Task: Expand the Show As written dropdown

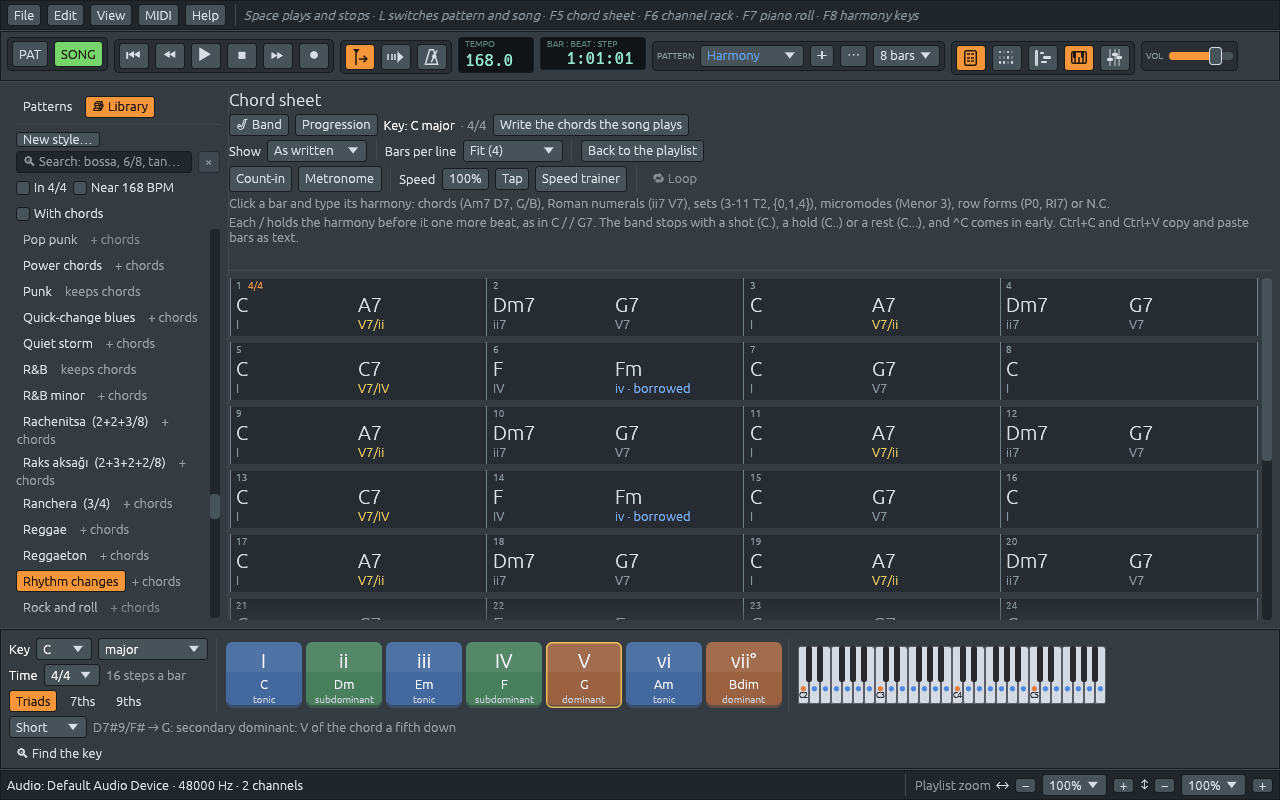Action: pyautogui.click(x=316, y=151)
